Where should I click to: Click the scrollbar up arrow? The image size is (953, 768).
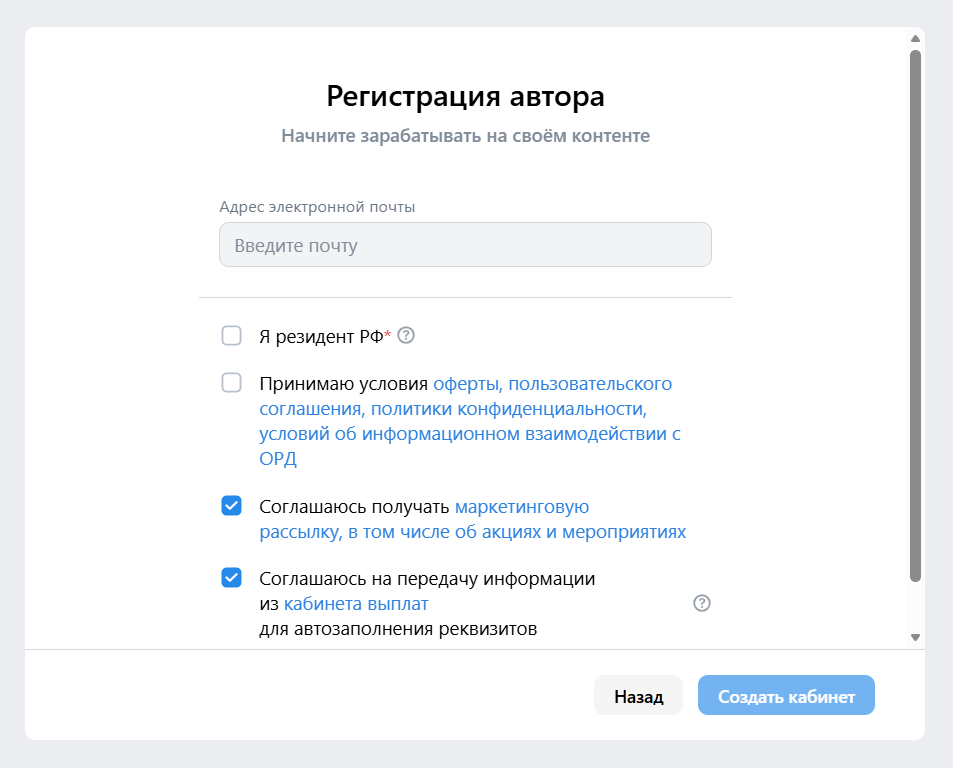913,40
